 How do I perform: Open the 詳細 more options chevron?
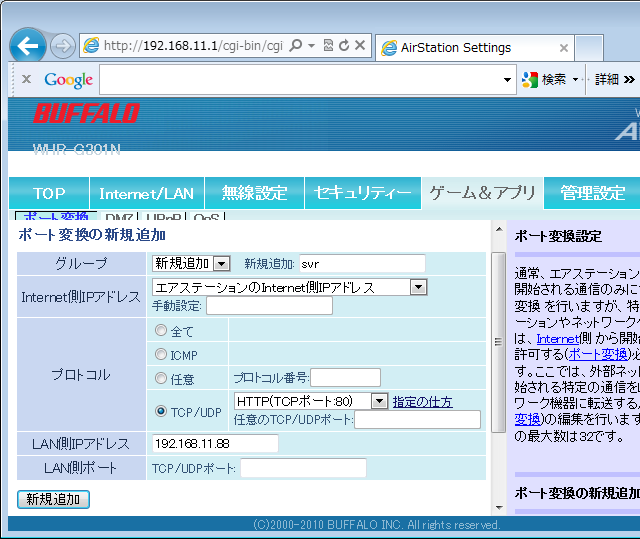614,79
